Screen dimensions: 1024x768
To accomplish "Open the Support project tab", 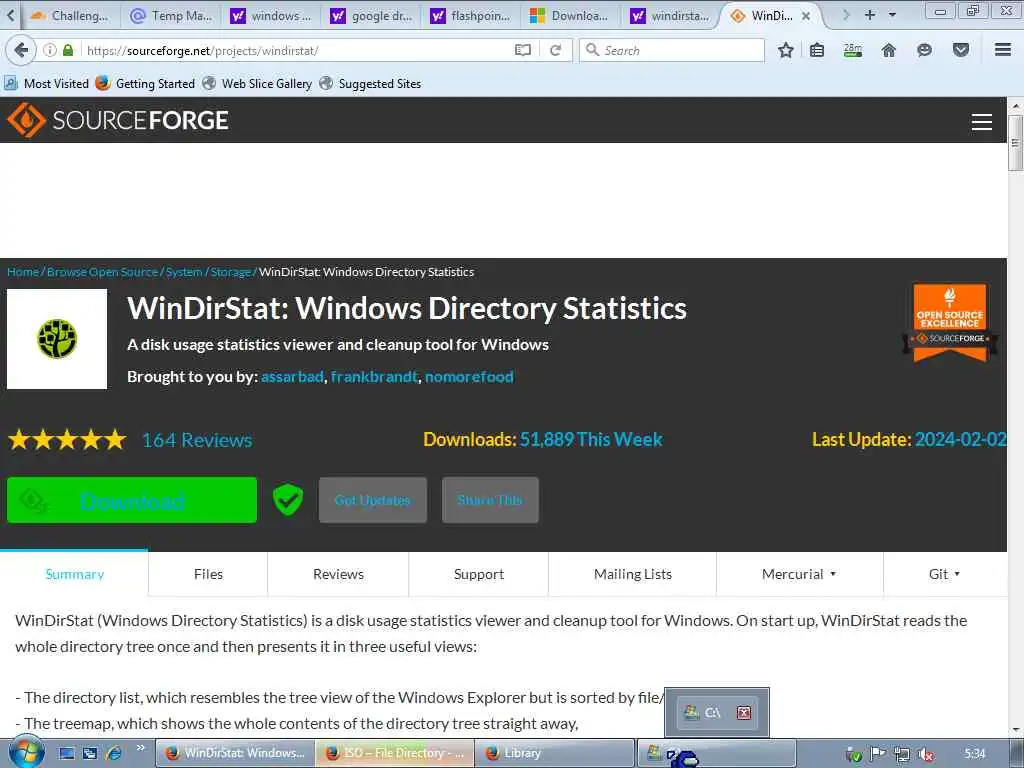I will click(x=479, y=574).
